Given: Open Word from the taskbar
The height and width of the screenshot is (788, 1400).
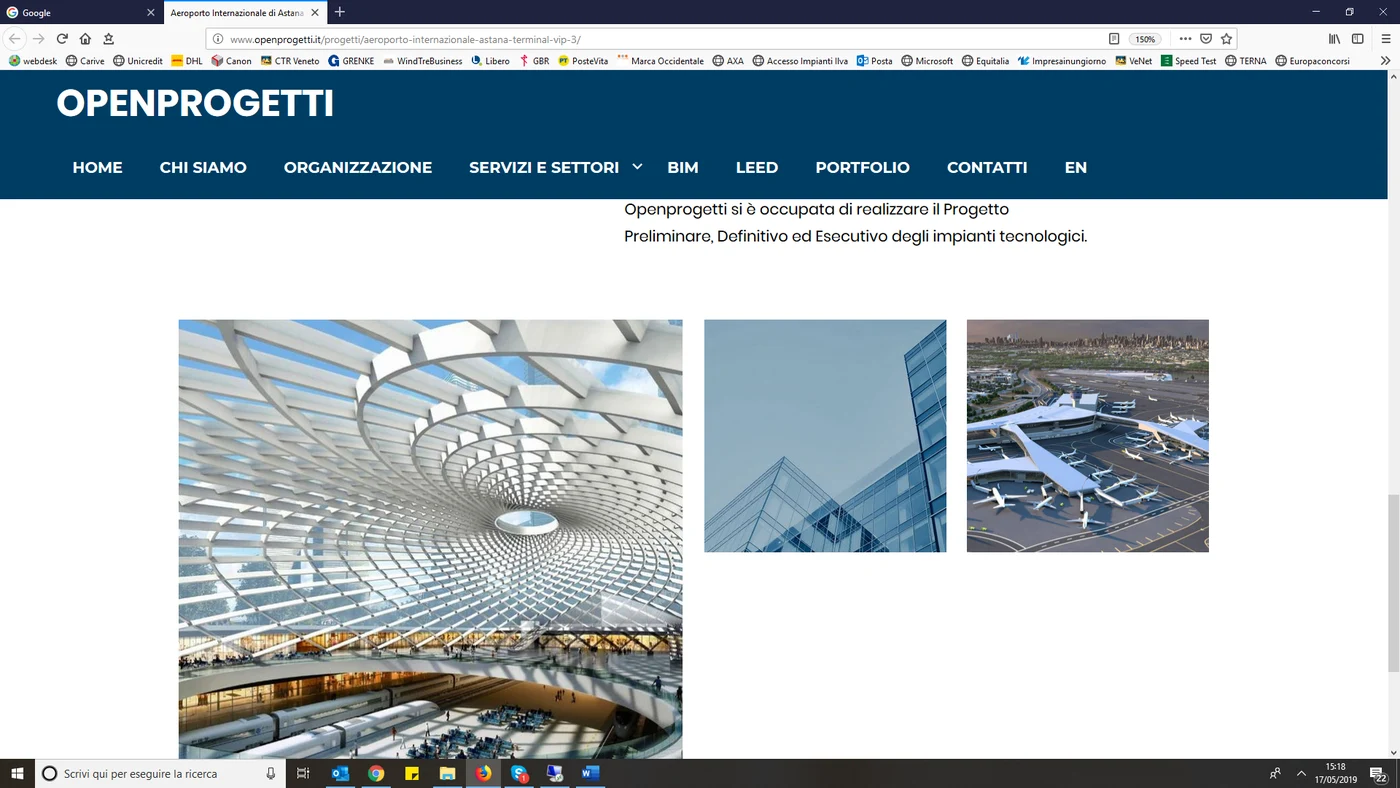Looking at the screenshot, I should tap(589, 773).
